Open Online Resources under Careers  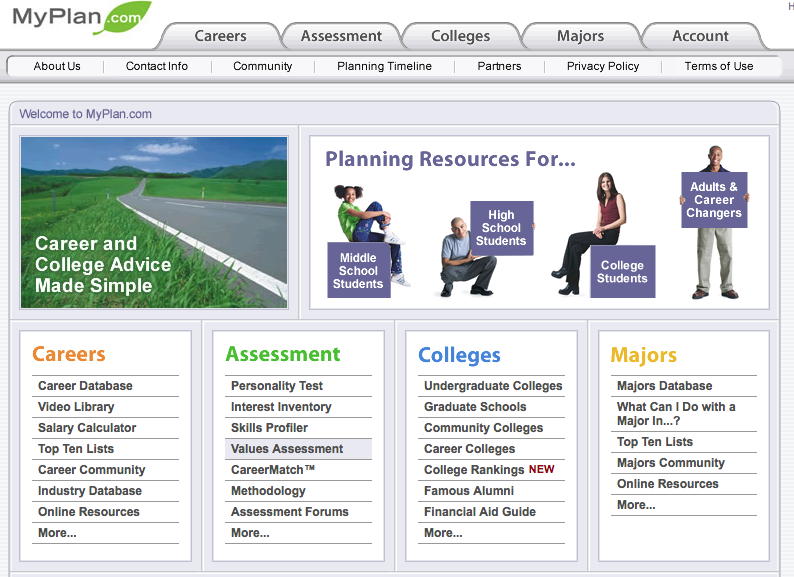click(x=89, y=512)
